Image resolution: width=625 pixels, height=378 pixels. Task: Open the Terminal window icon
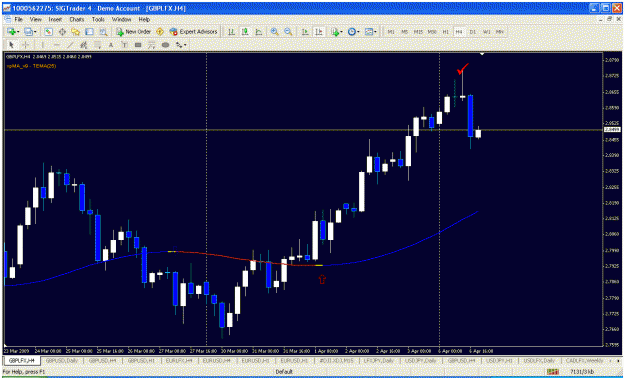point(89,32)
